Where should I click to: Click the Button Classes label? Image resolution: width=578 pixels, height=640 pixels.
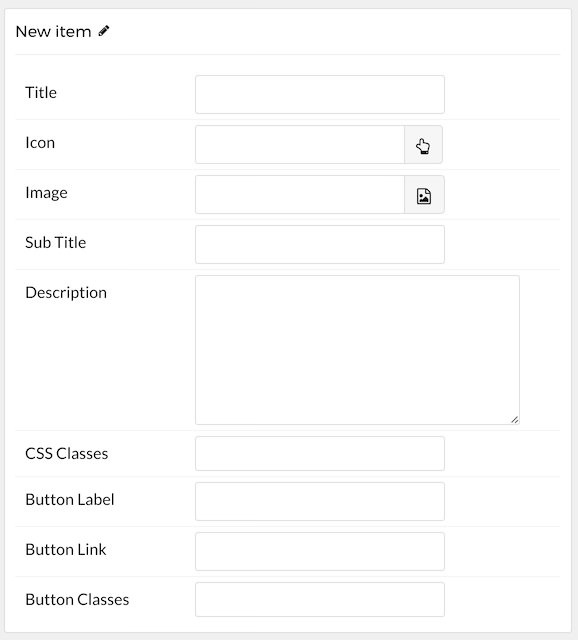coord(77,600)
